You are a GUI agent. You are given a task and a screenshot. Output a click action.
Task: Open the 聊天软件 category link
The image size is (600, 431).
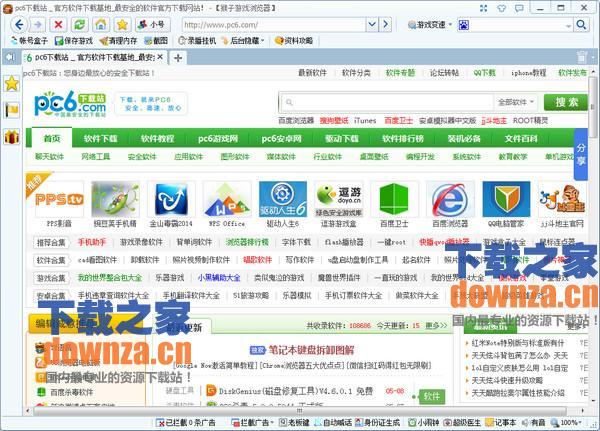pyautogui.click(x=49, y=157)
